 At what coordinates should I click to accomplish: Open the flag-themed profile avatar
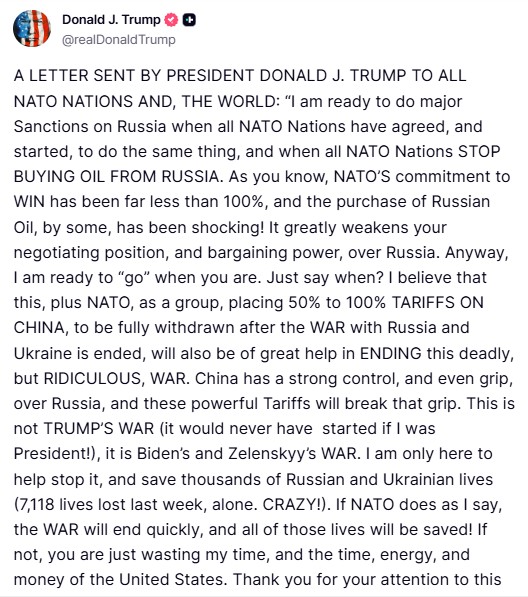click(32, 28)
